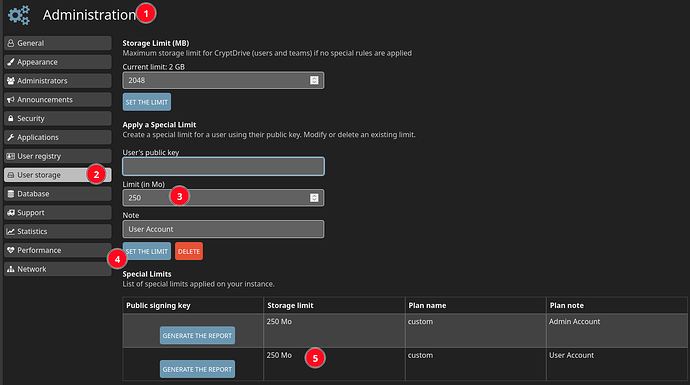This screenshot has height=385, width=690.
Task: Generate the report for User Account row
Action: pos(197,369)
